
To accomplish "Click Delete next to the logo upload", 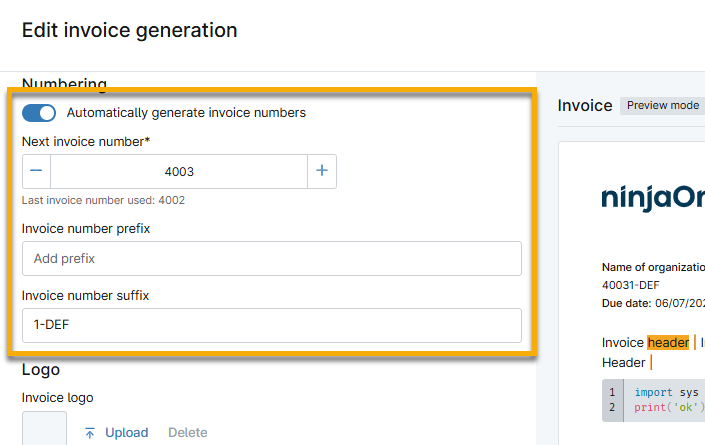I will 187,432.
